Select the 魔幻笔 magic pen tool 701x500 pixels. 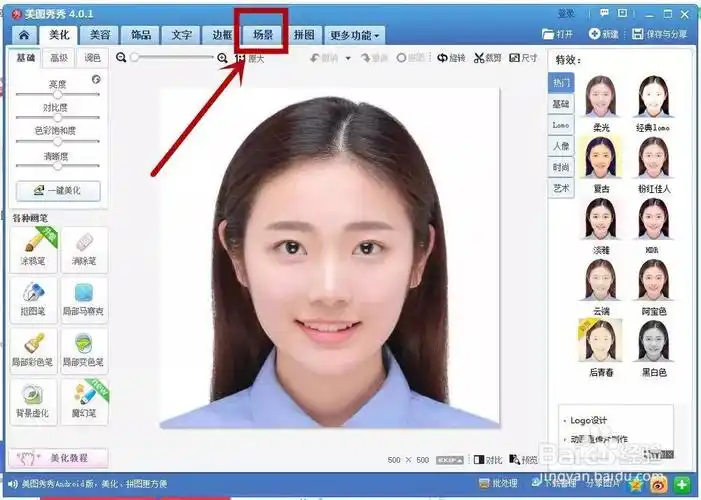coord(84,399)
